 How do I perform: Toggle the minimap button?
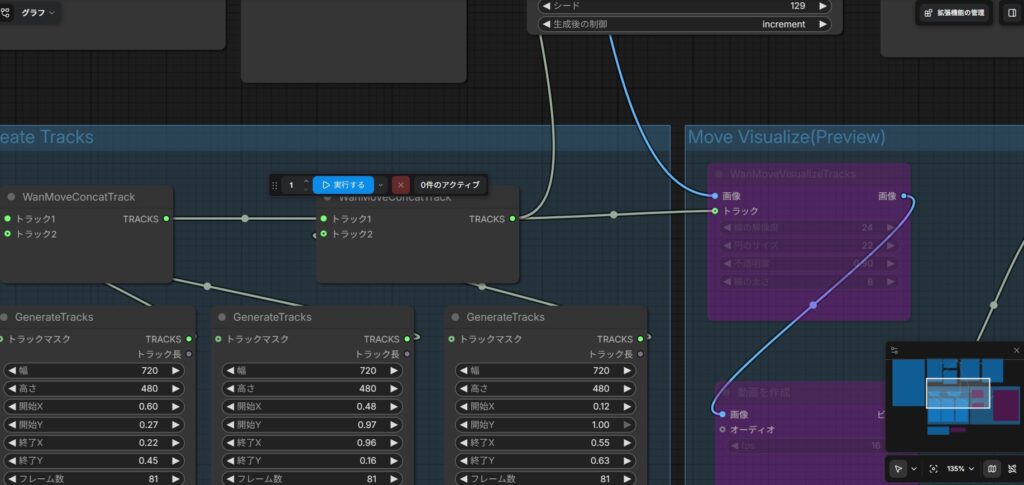991,468
